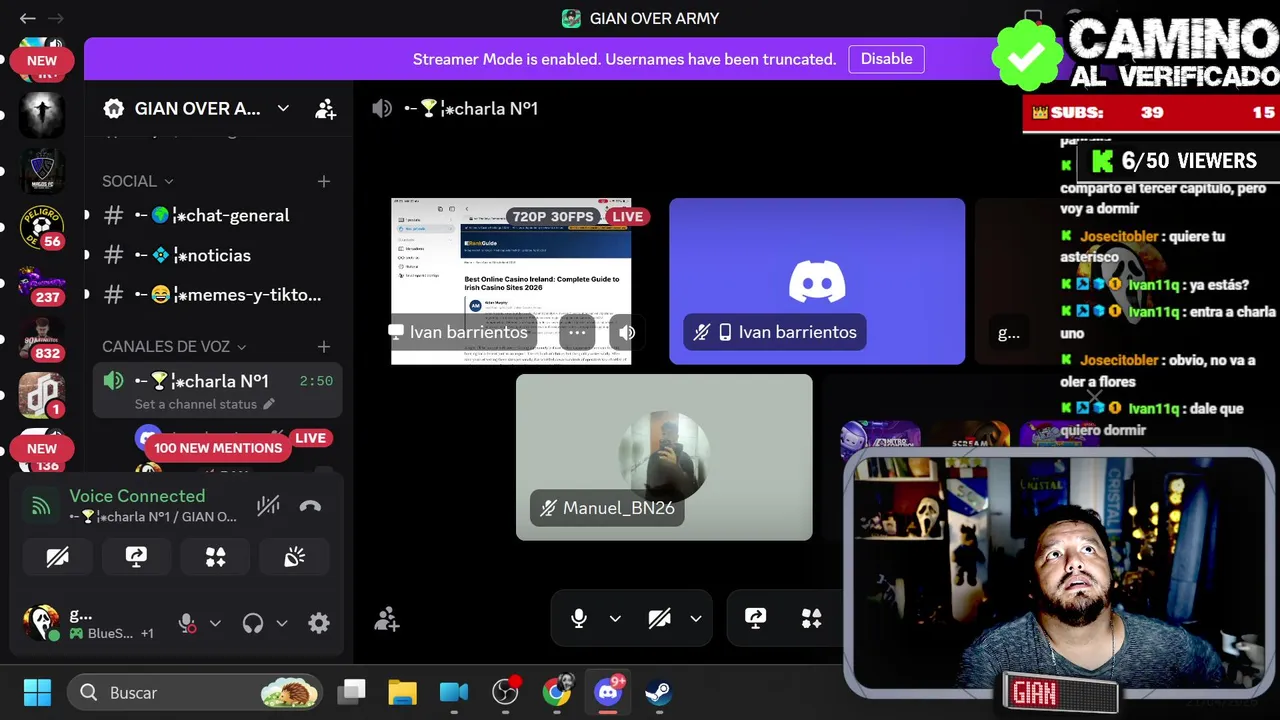This screenshot has height=720, width=1280.
Task: Open File Explorer from the taskbar
Action: [x=402, y=692]
